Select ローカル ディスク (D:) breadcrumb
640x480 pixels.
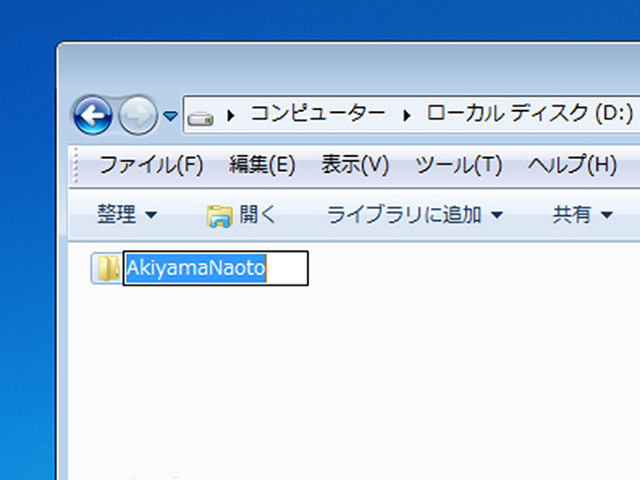tap(530, 113)
